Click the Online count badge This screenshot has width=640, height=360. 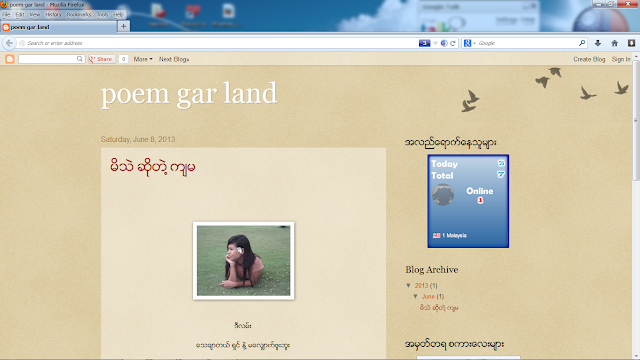(480, 200)
